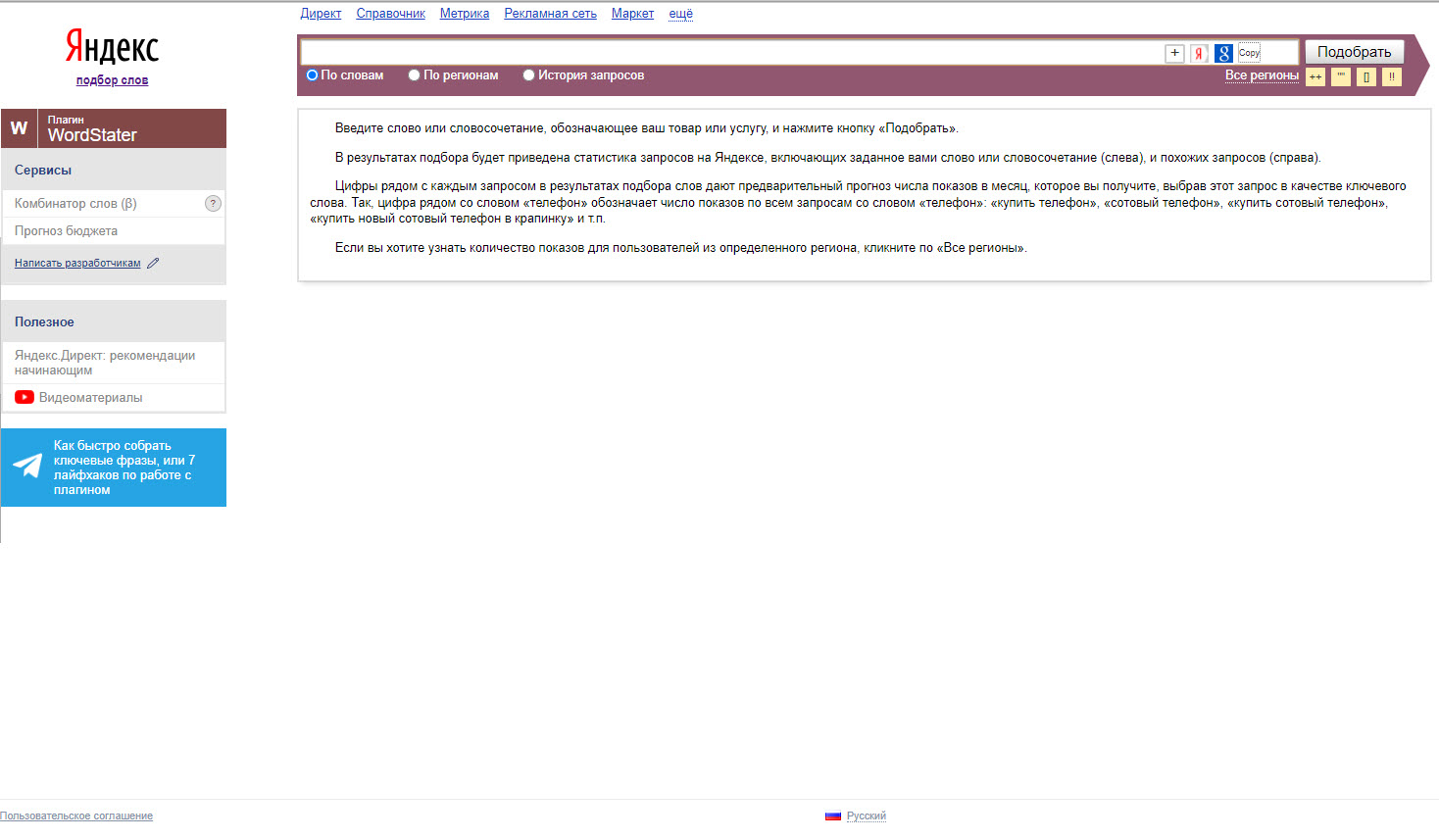Open the 'ещё' more services menu

pos(680,14)
